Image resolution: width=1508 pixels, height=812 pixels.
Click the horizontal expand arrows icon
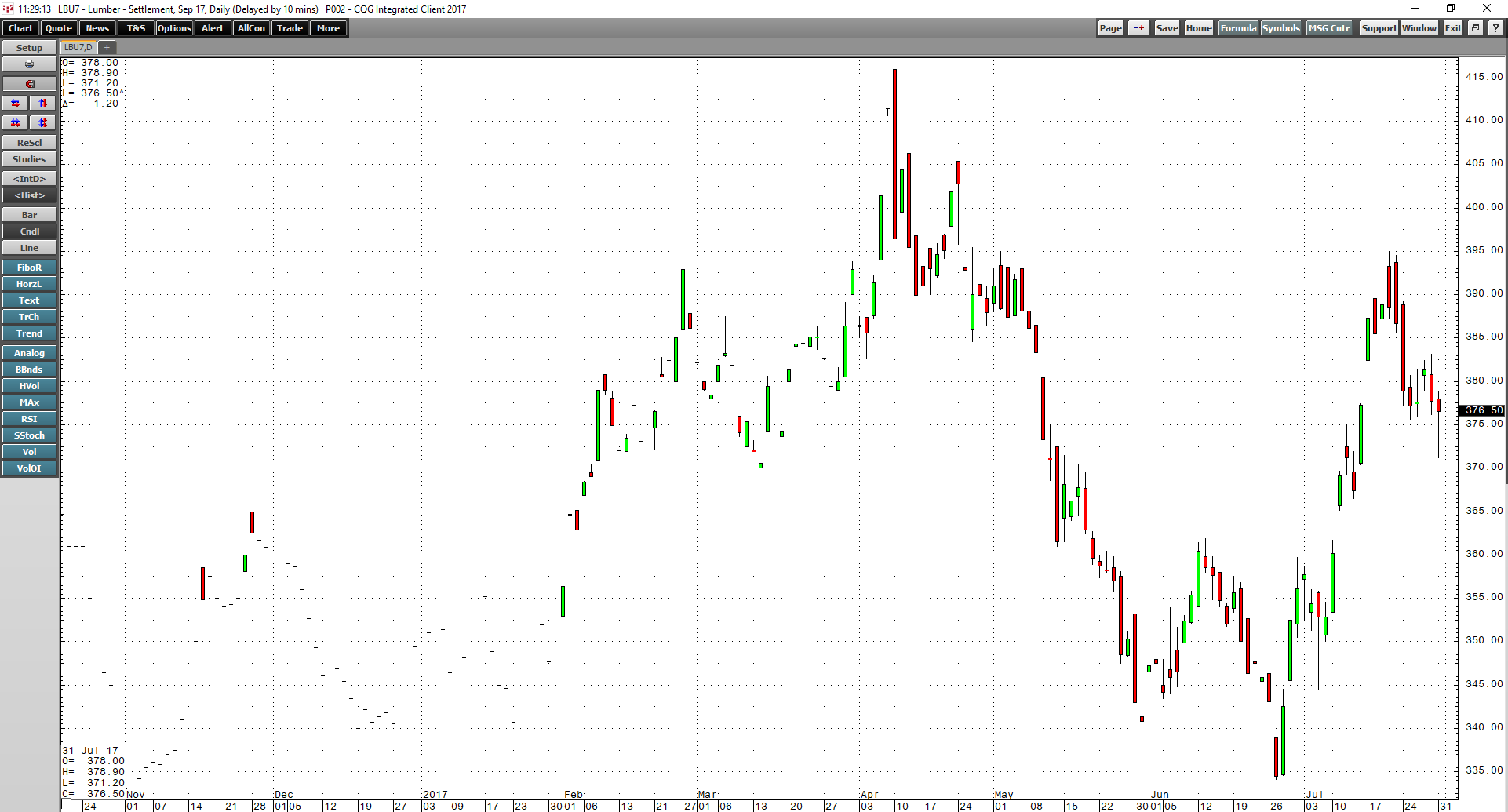[15, 104]
